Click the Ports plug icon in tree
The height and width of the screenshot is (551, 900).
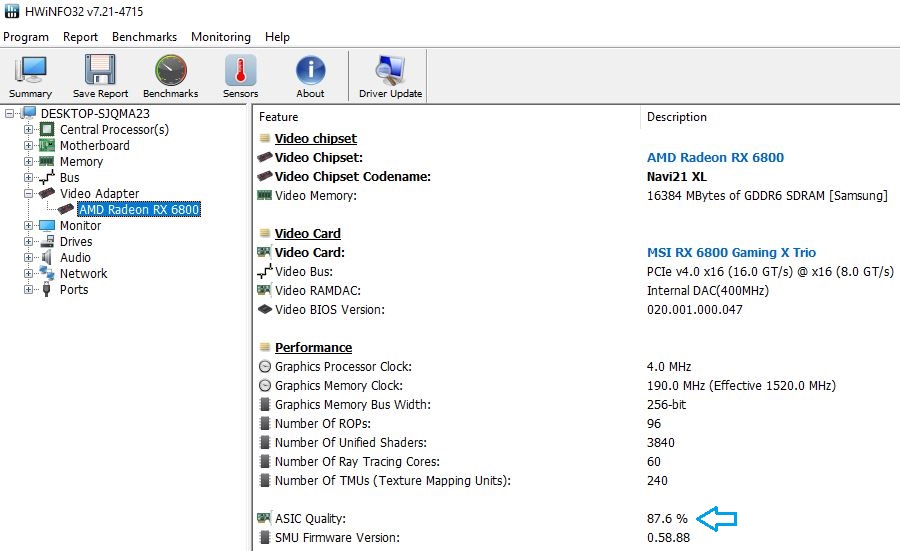click(47, 289)
